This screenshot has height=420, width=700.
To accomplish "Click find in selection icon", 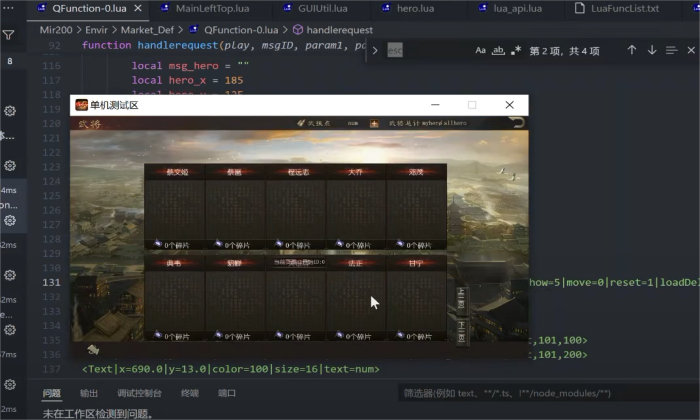I will tap(672, 50).
